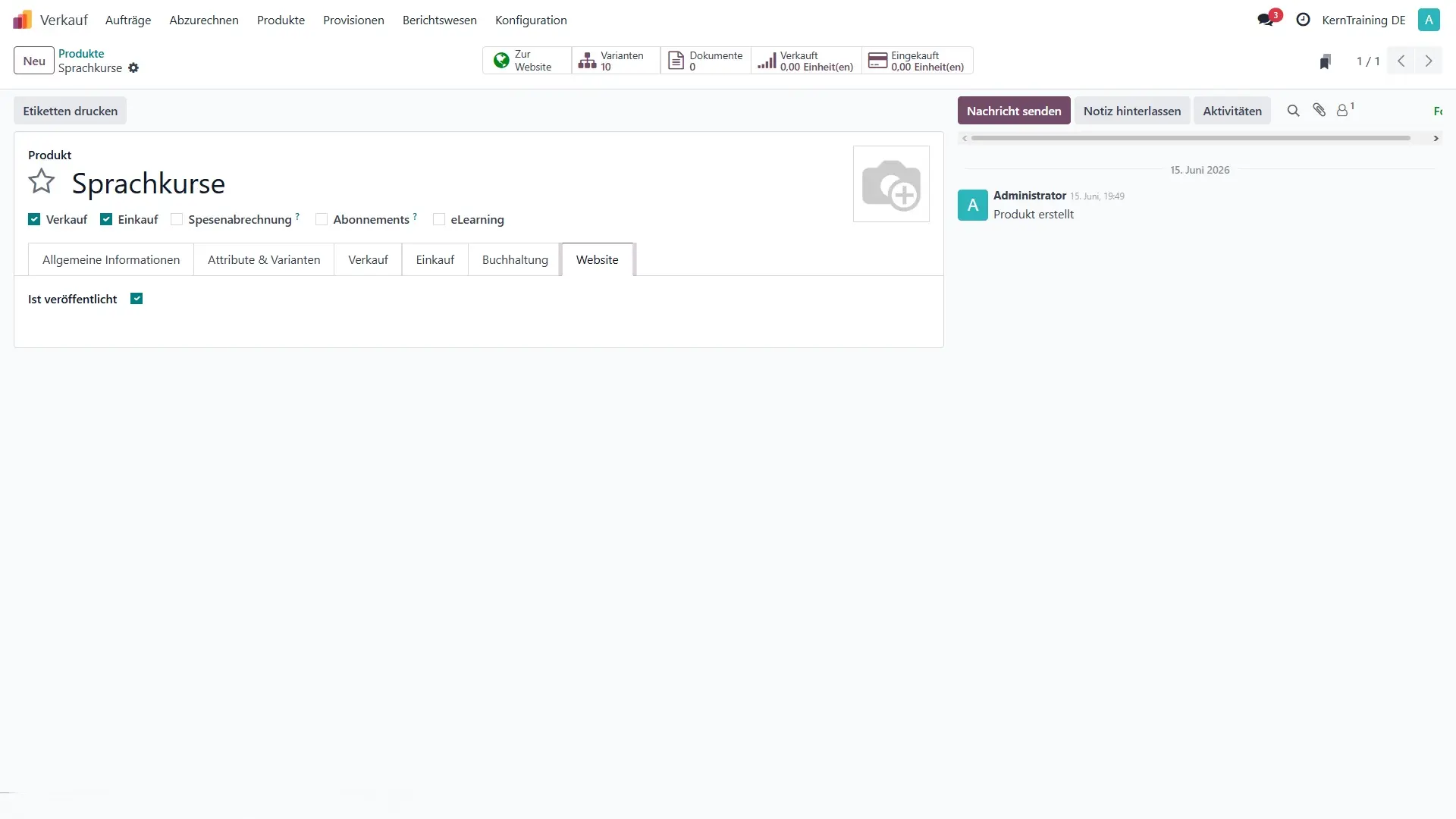
Task: Show followers icon with count 1
Action: pyautogui.click(x=1345, y=111)
